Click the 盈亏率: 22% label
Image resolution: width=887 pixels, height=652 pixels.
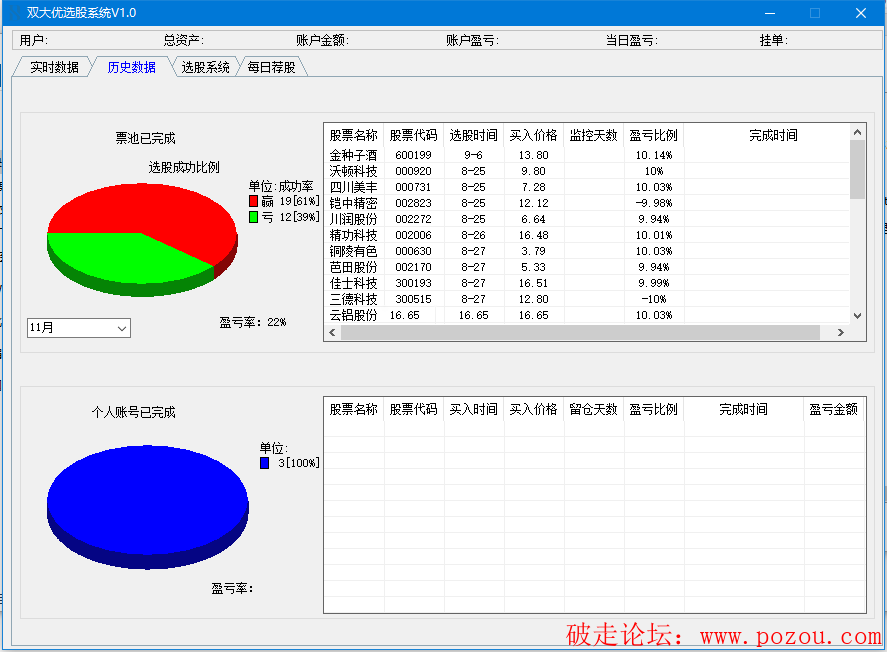[253, 322]
